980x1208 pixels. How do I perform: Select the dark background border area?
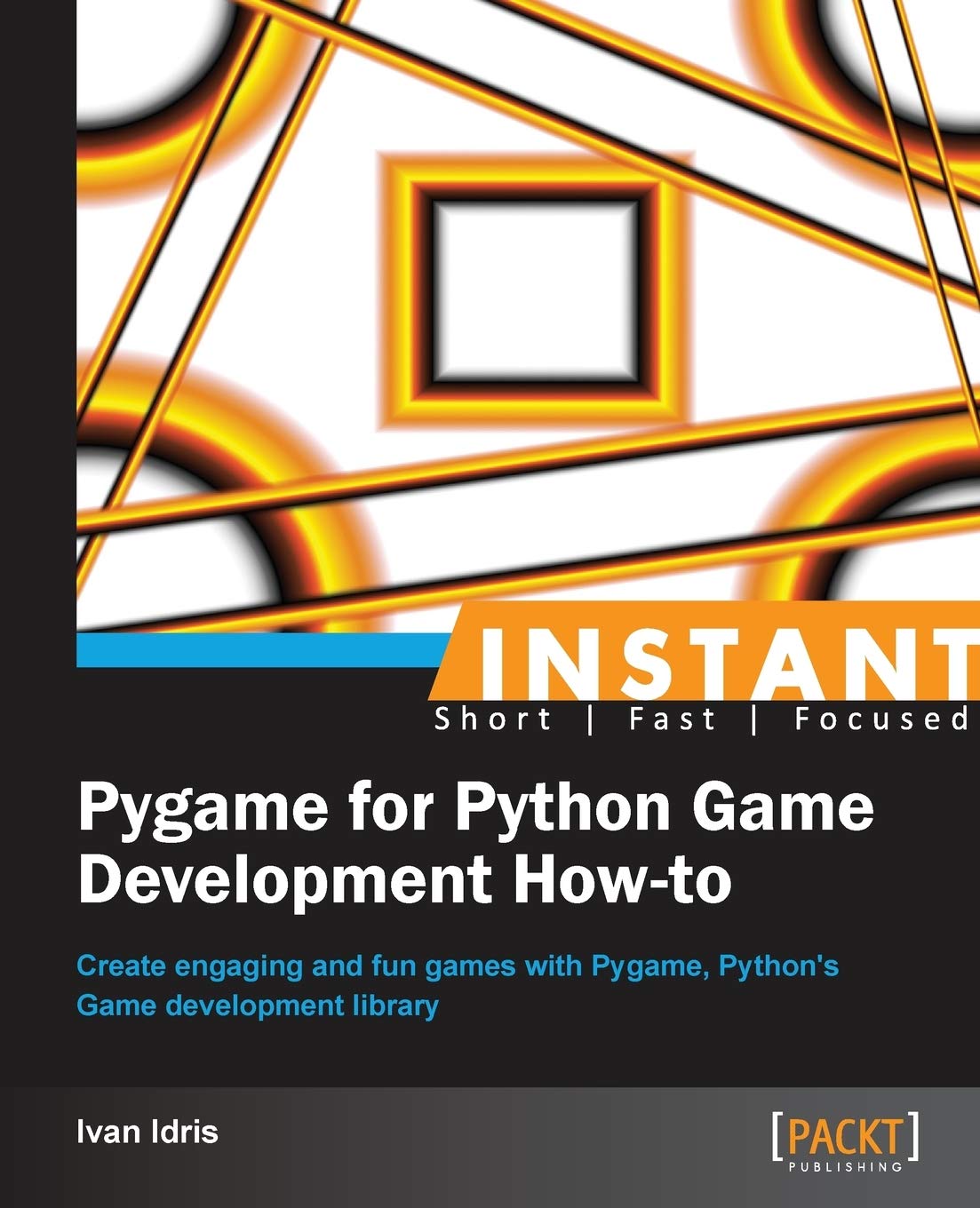coord(36,355)
